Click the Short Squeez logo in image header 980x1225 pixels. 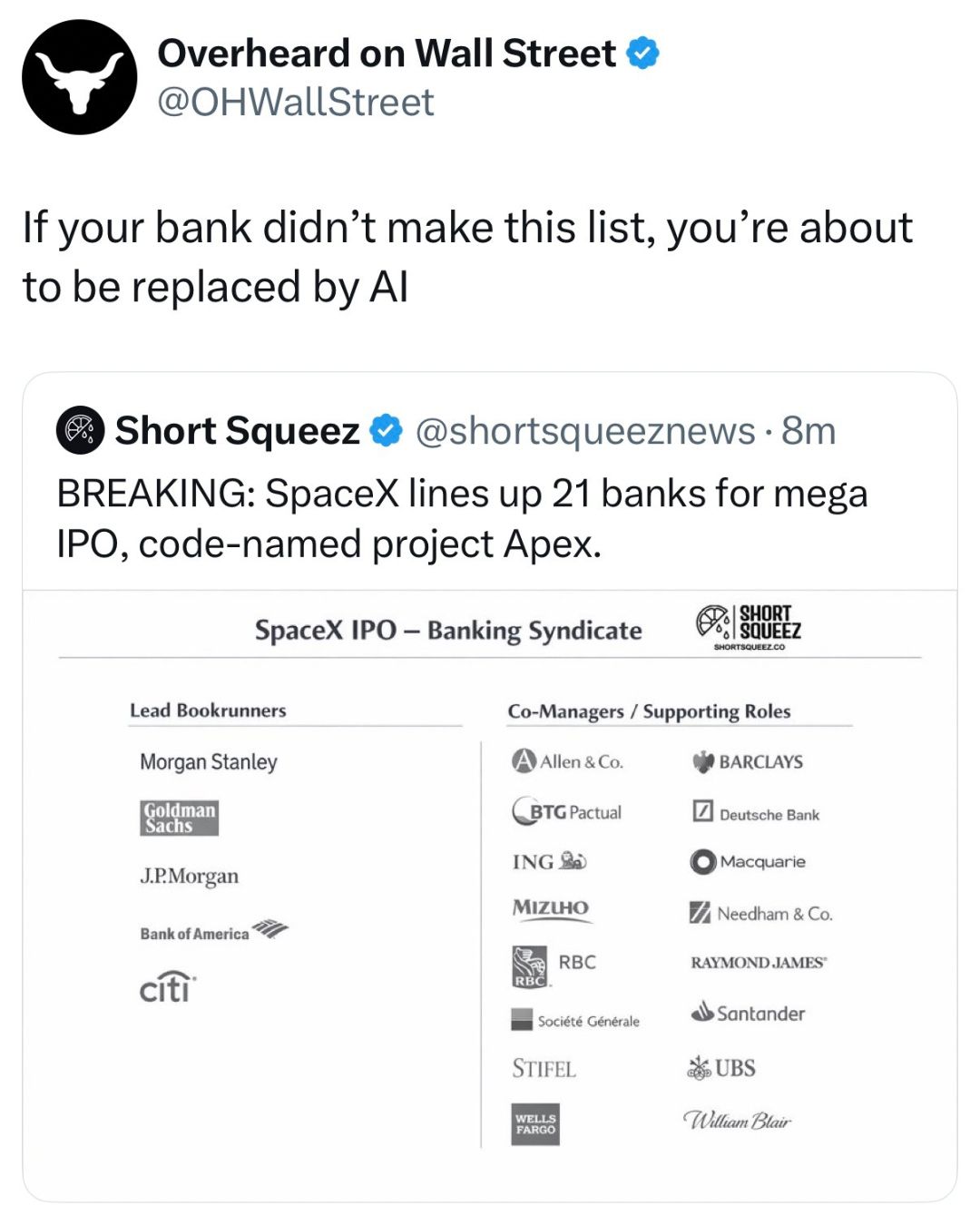[750, 626]
